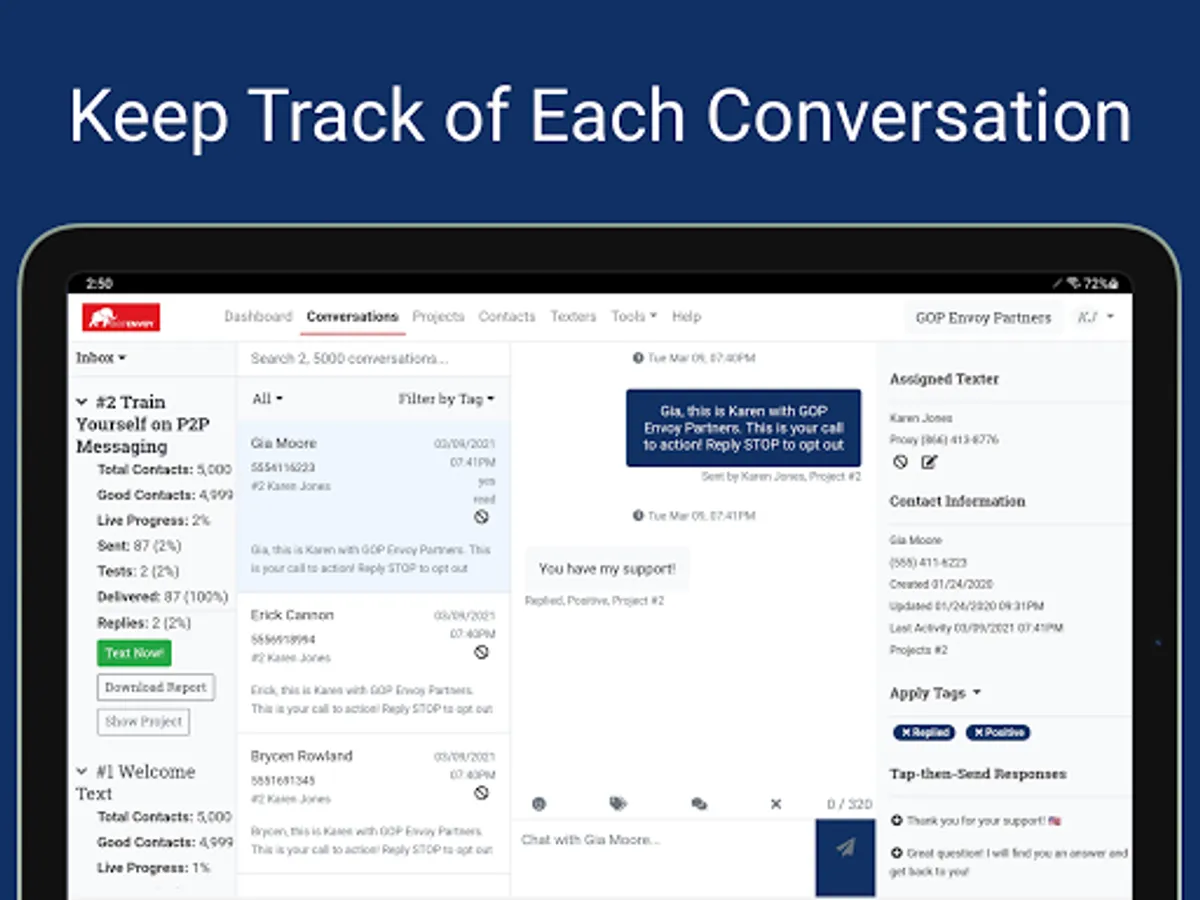Open Projects tab
This screenshot has height=900, width=1200.
(x=438, y=316)
